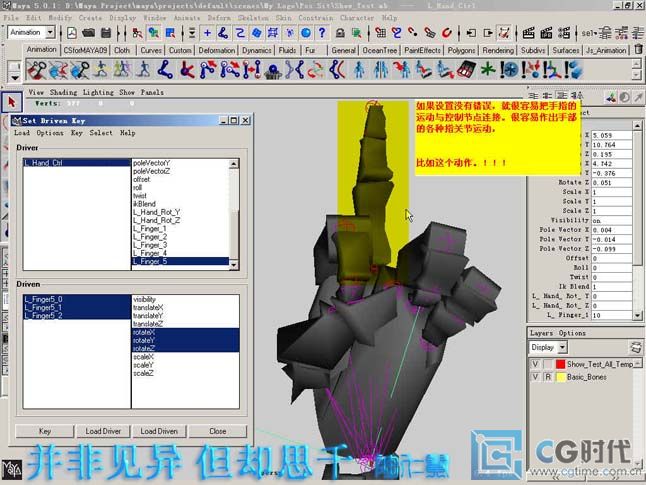Toggle Deformations selection mask icon

click(x=273, y=33)
